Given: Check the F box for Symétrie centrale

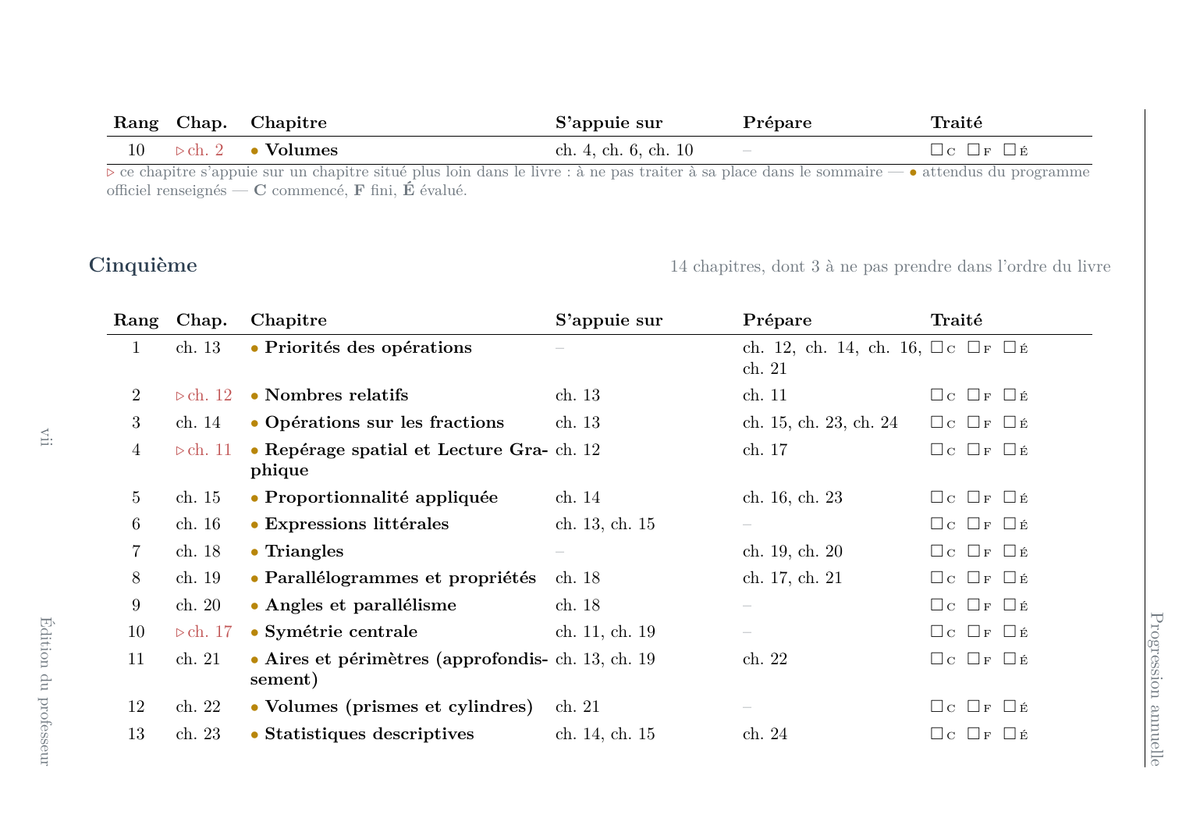Looking at the screenshot, I should coord(973,632).
